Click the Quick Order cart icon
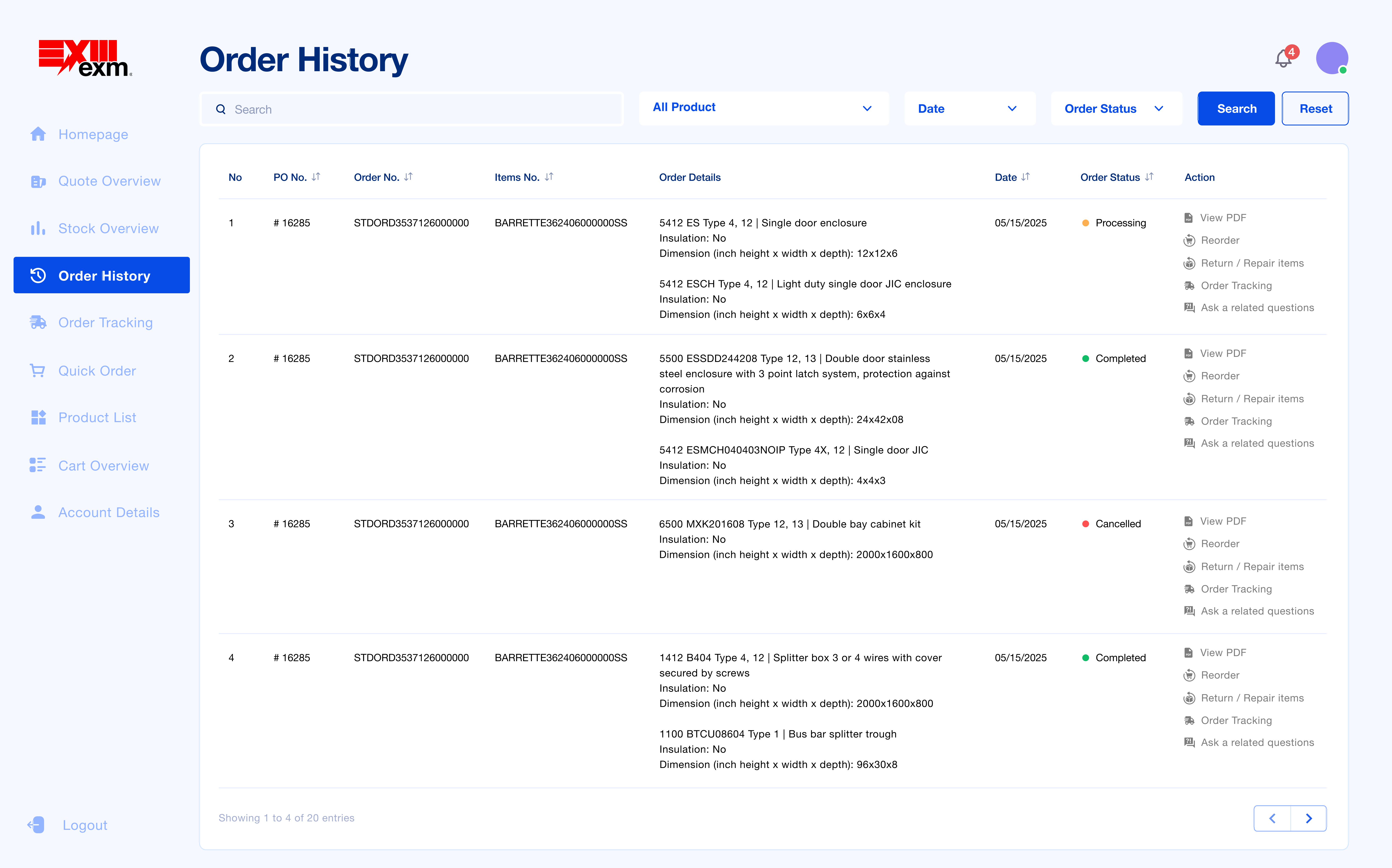 coord(38,371)
